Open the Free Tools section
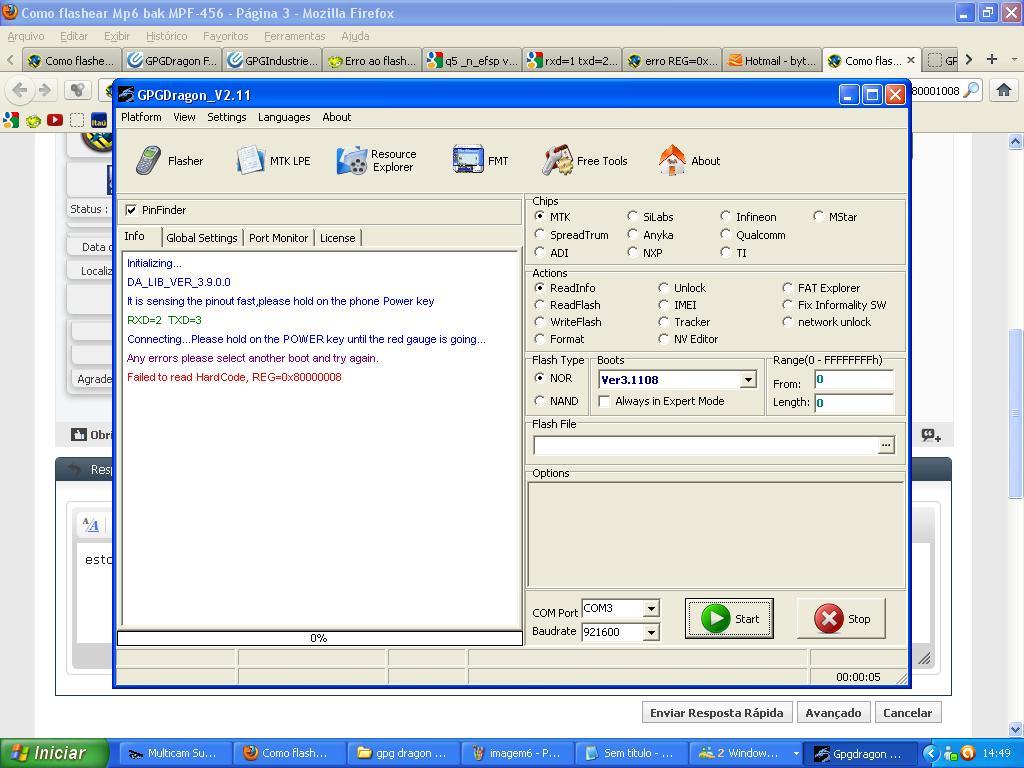 tap(584, 161)
